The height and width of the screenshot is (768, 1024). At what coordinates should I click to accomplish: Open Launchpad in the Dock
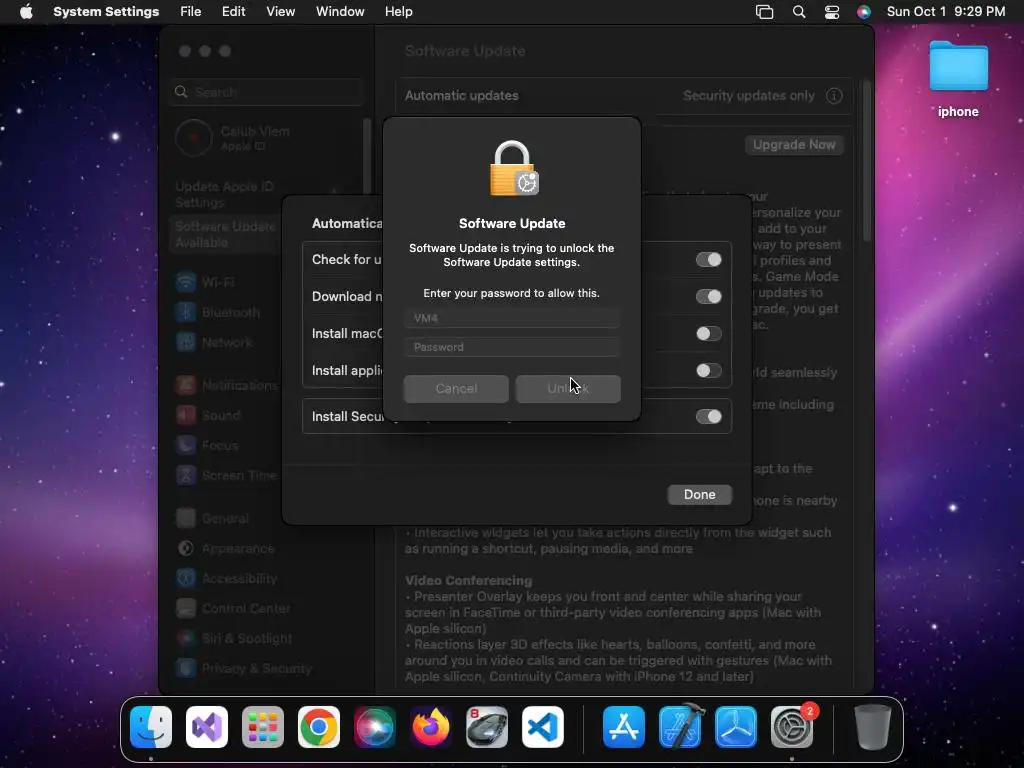point(263,727)
